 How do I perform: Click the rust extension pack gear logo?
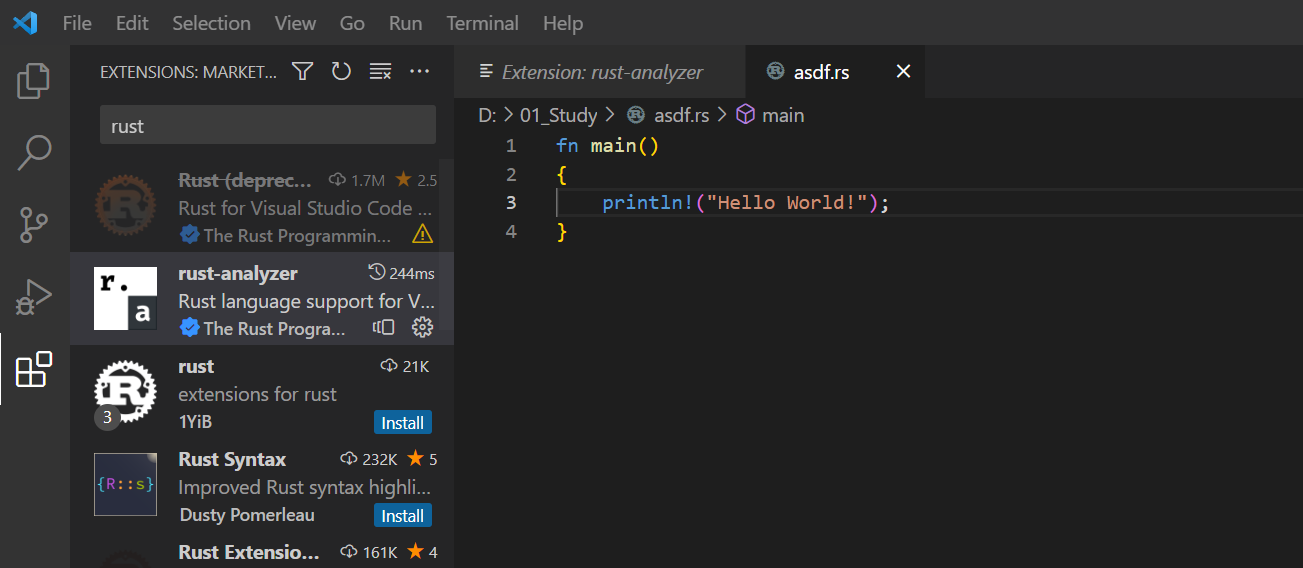125,391
